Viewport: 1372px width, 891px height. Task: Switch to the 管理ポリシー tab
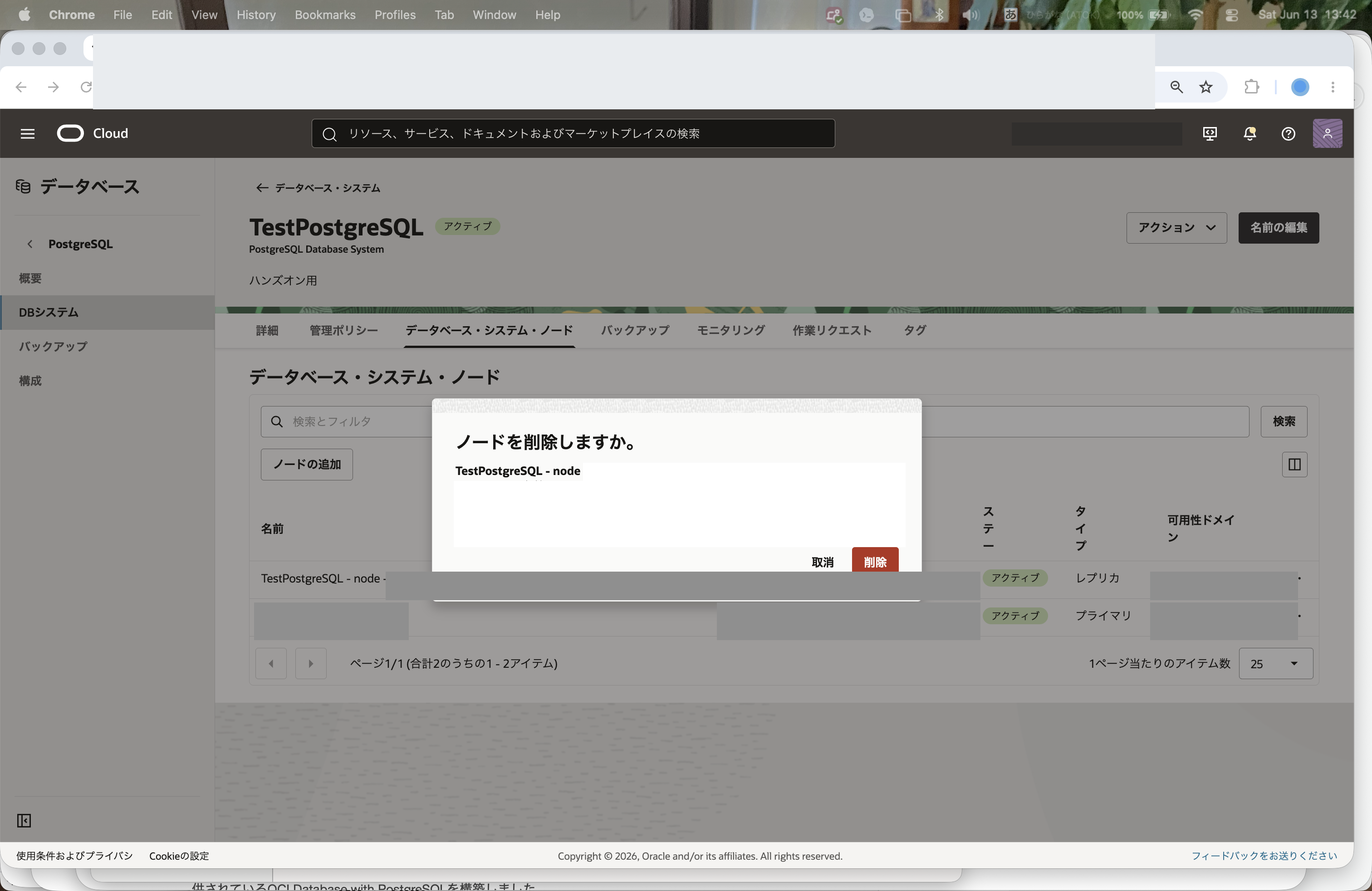coord(343,330)
